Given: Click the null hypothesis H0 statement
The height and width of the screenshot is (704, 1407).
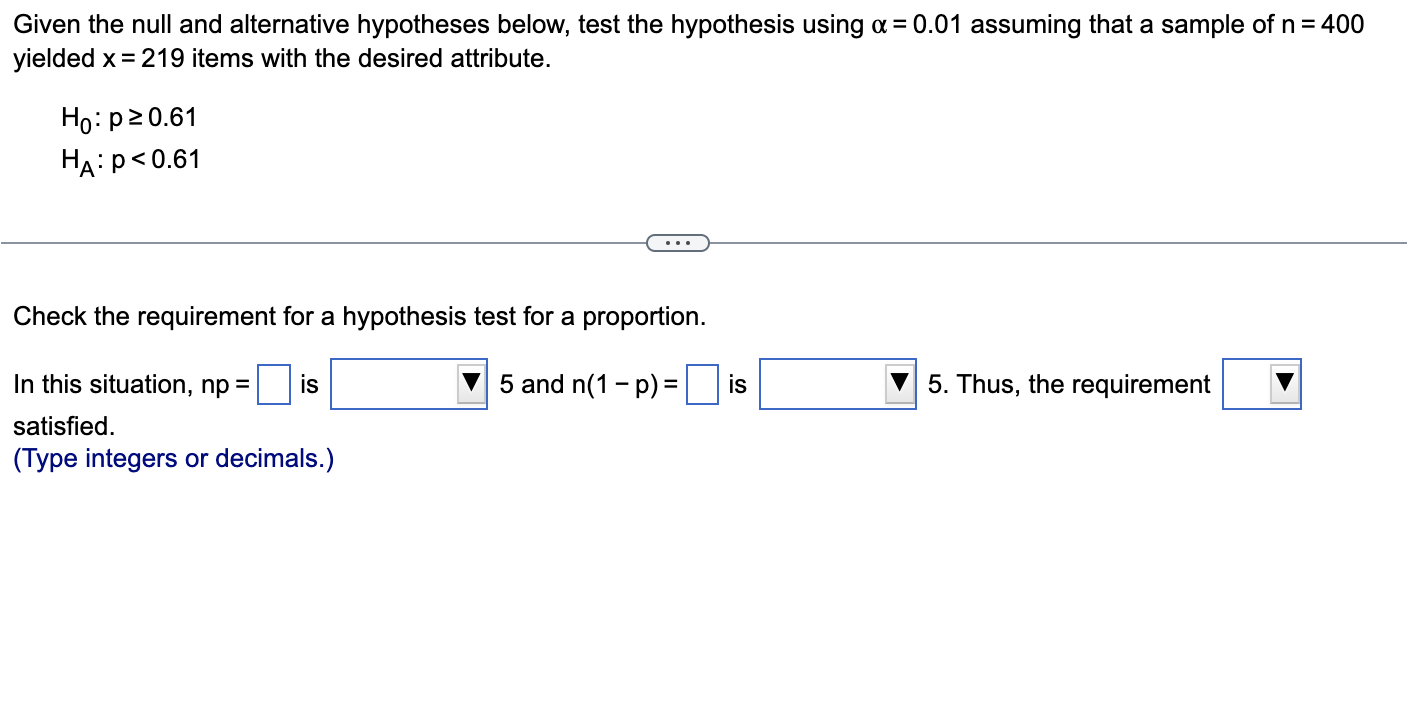Looking at the screenshot, I should (x=129, y=118).
